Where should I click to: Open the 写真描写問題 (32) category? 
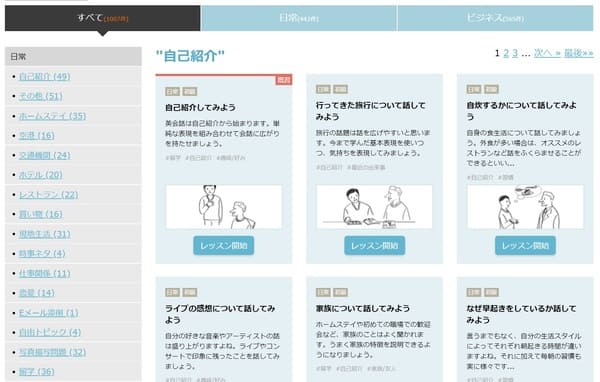pos(52,352)
